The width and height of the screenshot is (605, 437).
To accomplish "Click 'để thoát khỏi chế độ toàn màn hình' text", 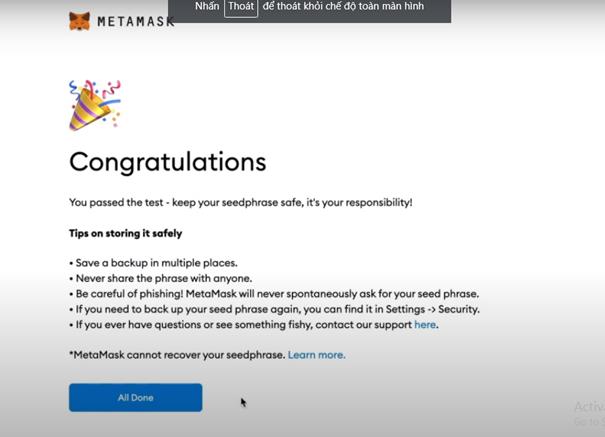I will tap(343, 7).
